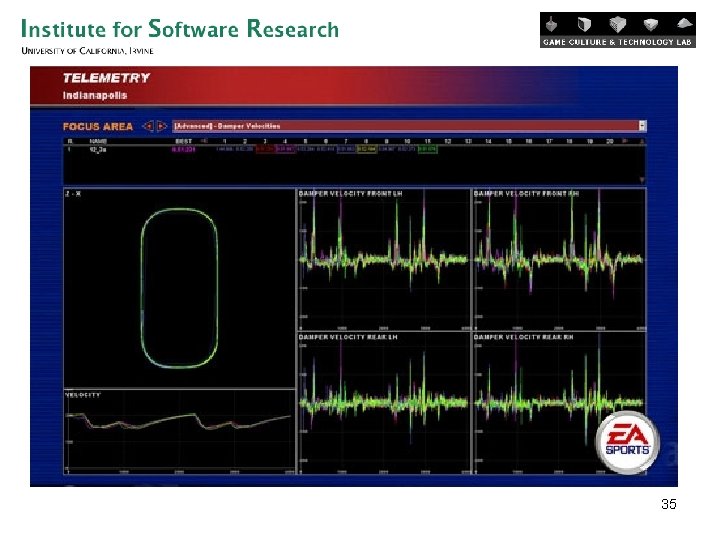Click the Z - X track map panel
This screenshot has width=720, height=540.
180,288
